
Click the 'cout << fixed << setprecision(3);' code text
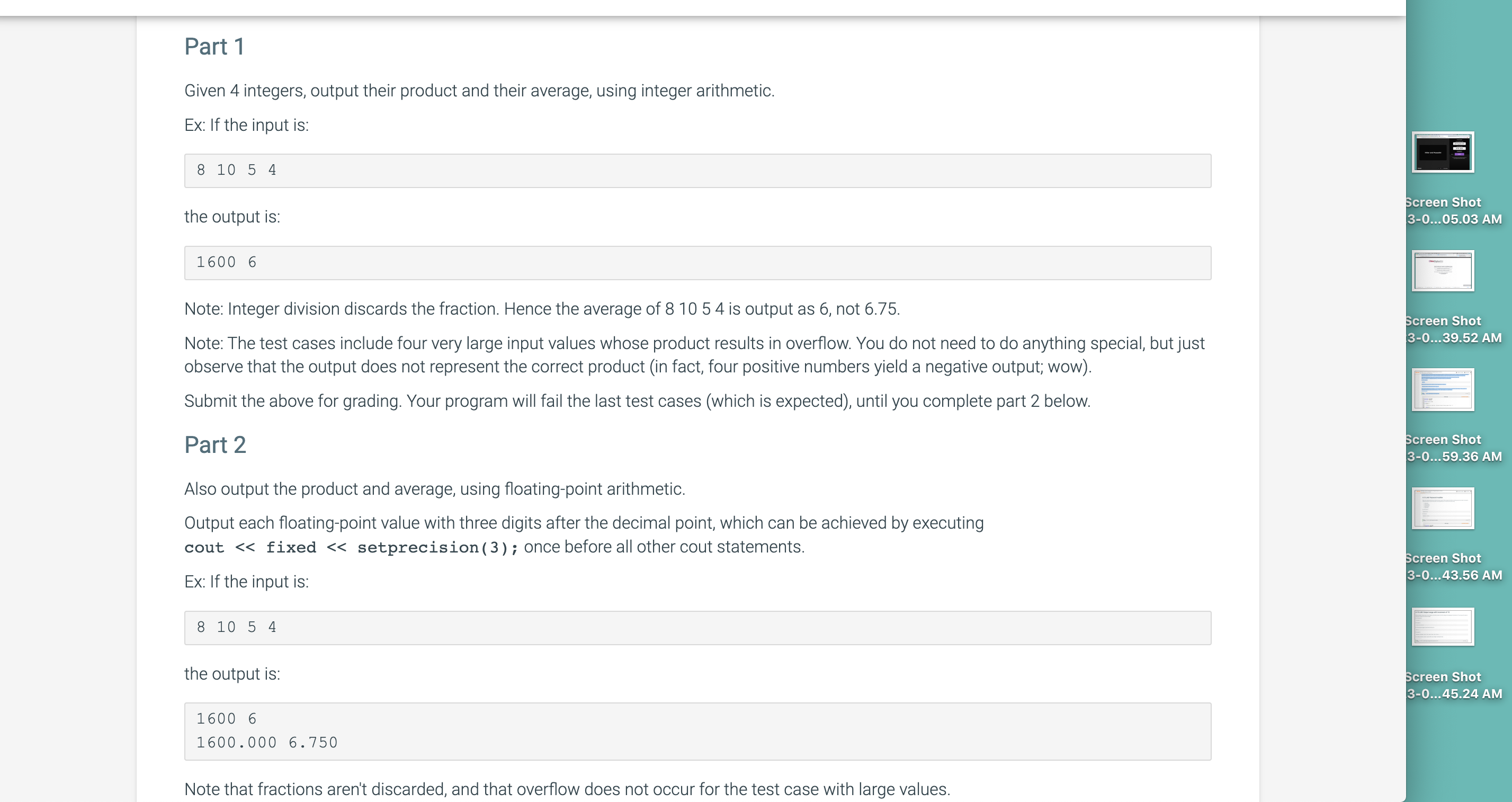pos(352,548)
